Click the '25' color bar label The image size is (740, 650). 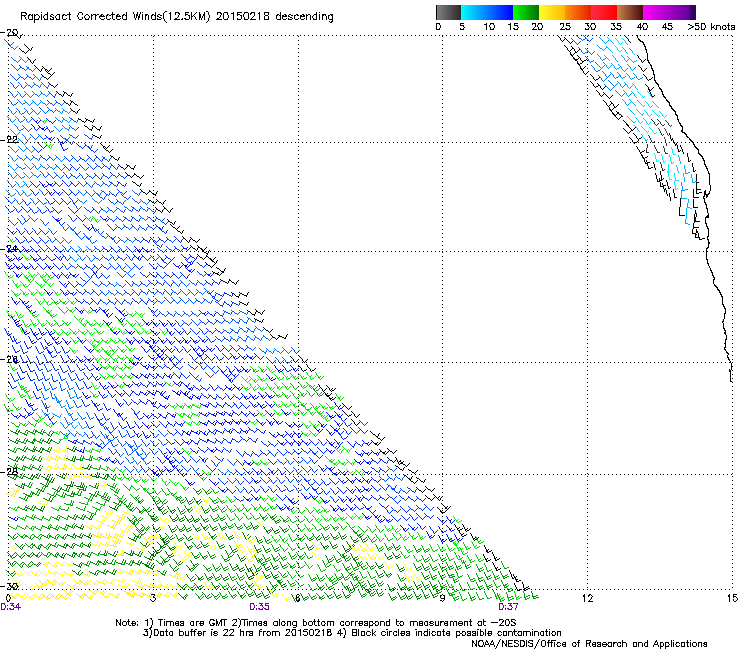[564, 27]
